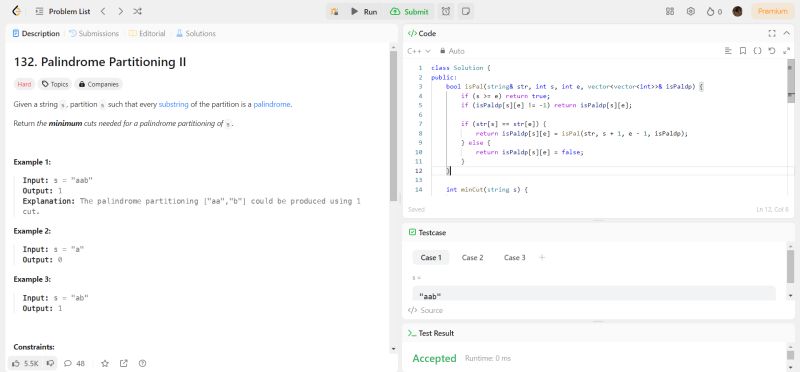
Task: Star the problem as favorite
Action: tap(105, 363)
